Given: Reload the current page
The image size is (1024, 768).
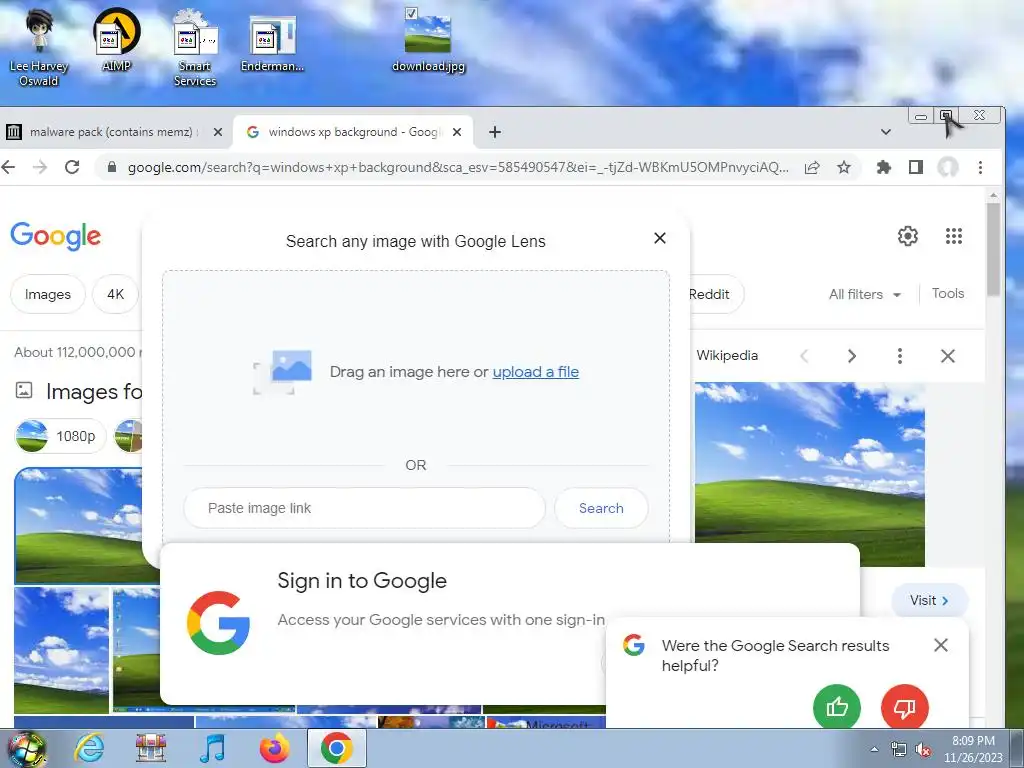Looking at the screenshot, I should pos(72,167).
